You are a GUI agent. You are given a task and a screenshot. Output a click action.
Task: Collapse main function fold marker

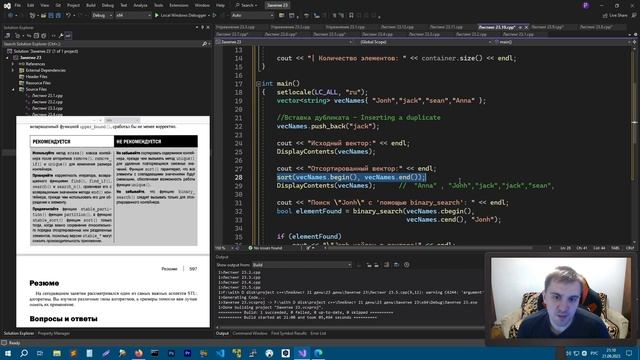click(258, 84)
